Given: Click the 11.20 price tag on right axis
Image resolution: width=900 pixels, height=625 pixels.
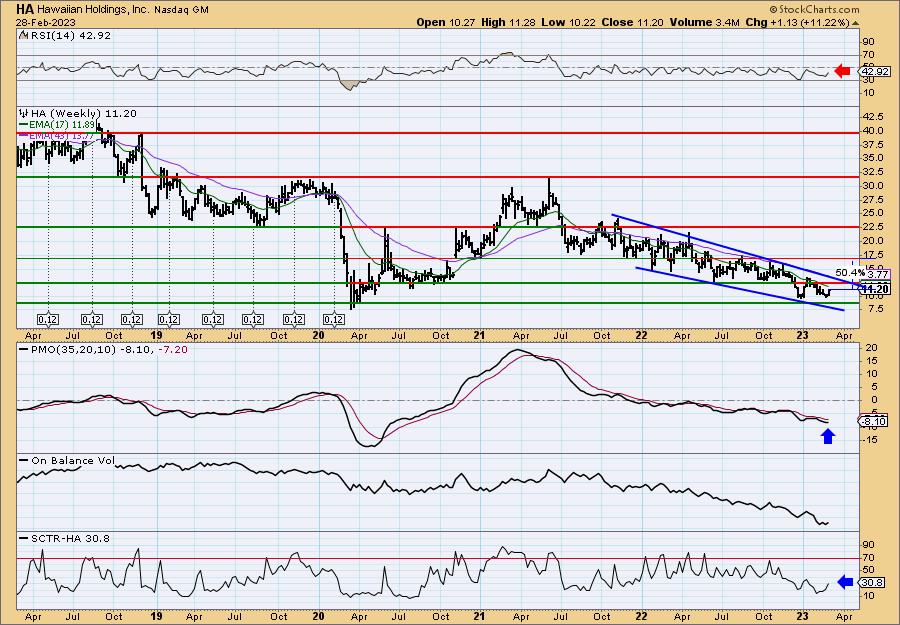Looking at the screenshot, I should pos(876,289).
